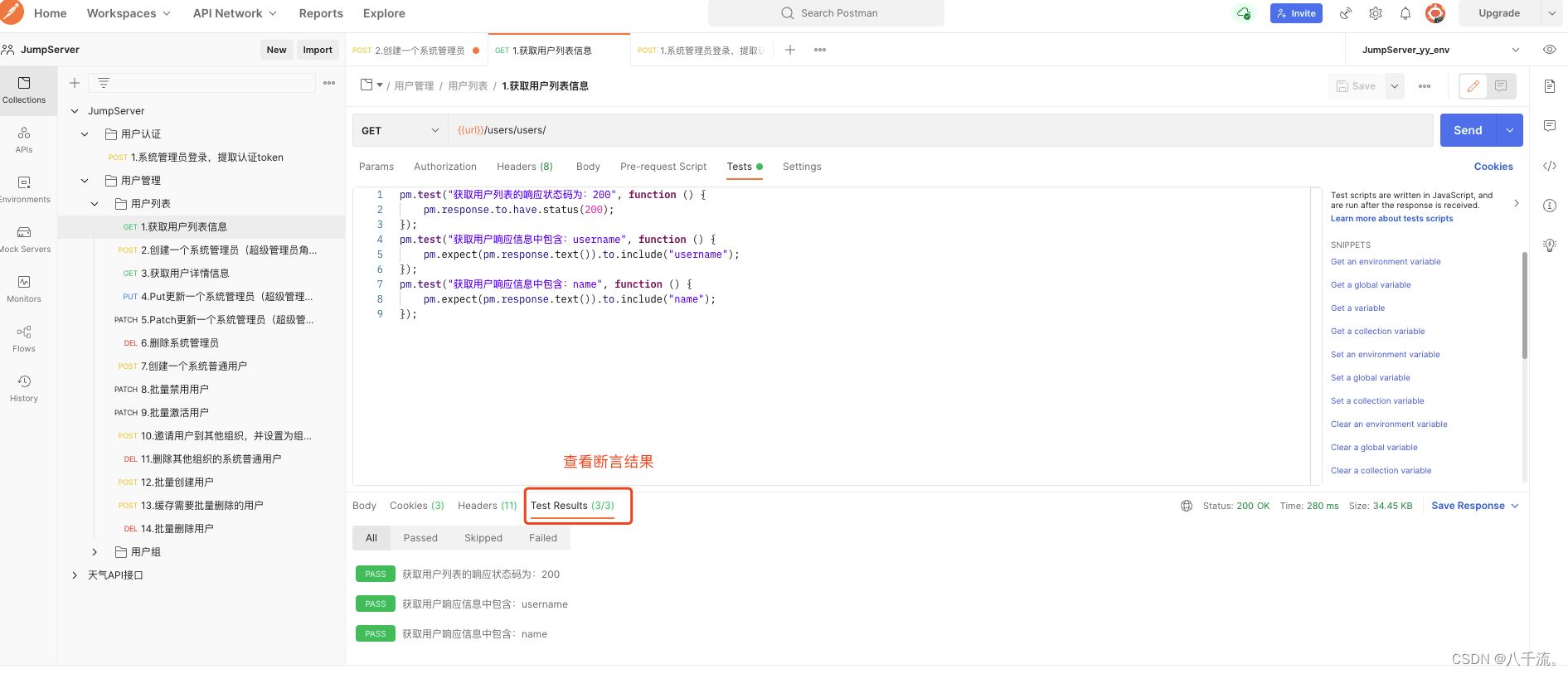Open the Environments sidebar panel
Image resolution: width=1568 pixels, height=674 pixels.
coord(24,190)
